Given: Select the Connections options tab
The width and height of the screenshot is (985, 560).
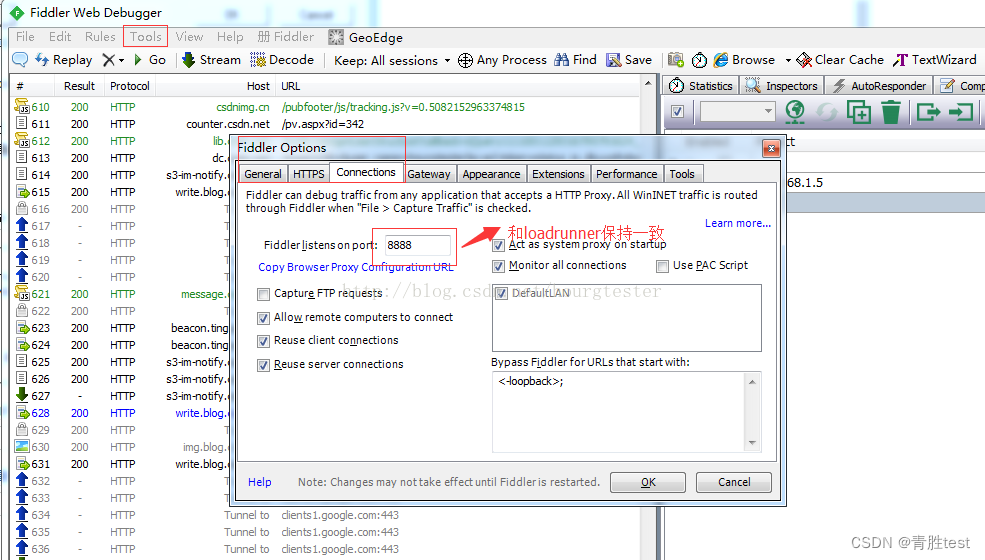Looking at the screenshot, I should click(366, 172).
